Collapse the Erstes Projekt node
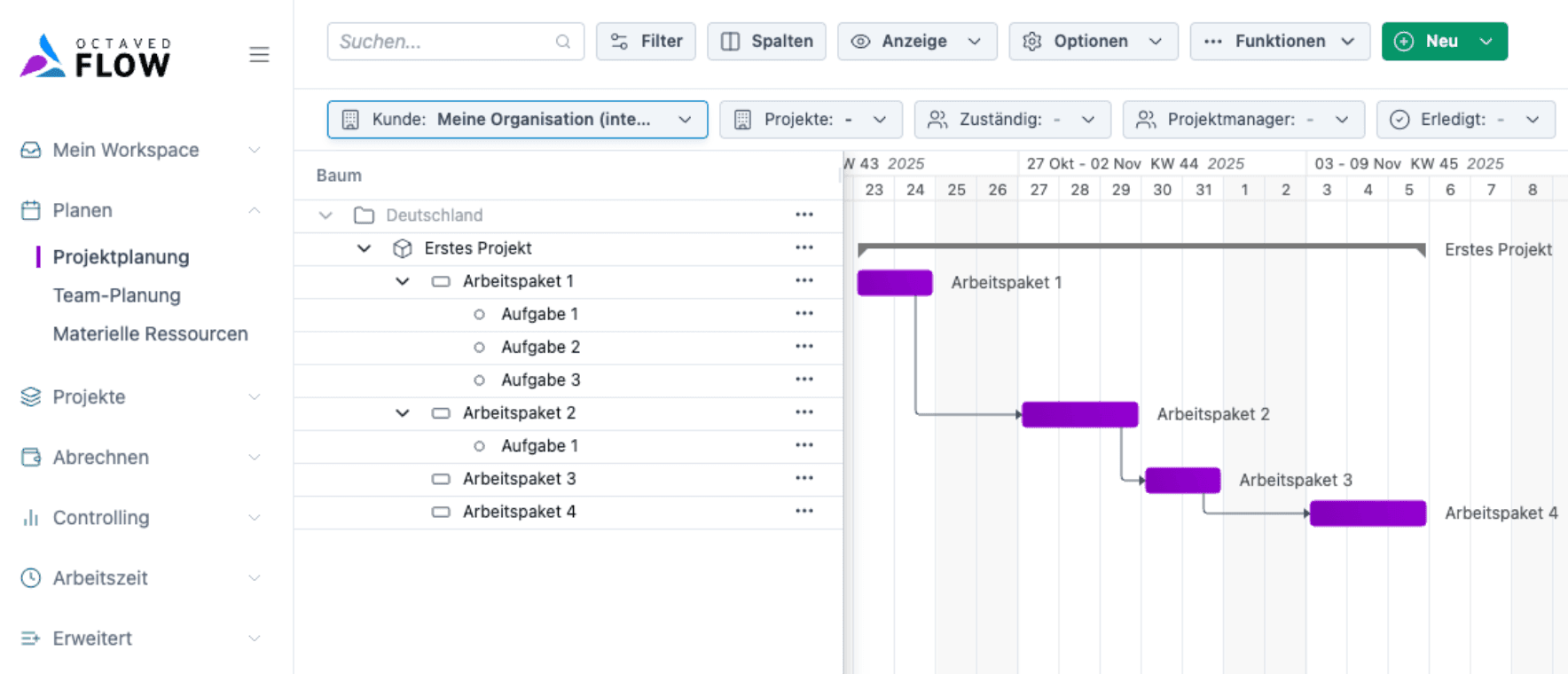 364,248
